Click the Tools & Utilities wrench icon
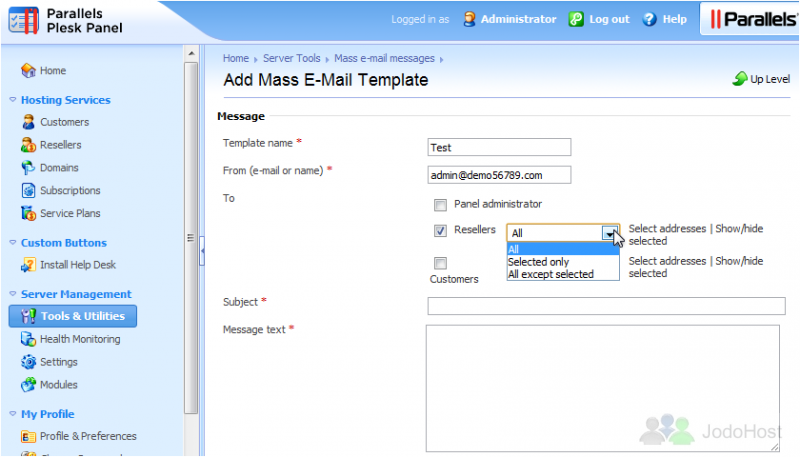This screenshot has height=457, width=800. coord(28,316)
